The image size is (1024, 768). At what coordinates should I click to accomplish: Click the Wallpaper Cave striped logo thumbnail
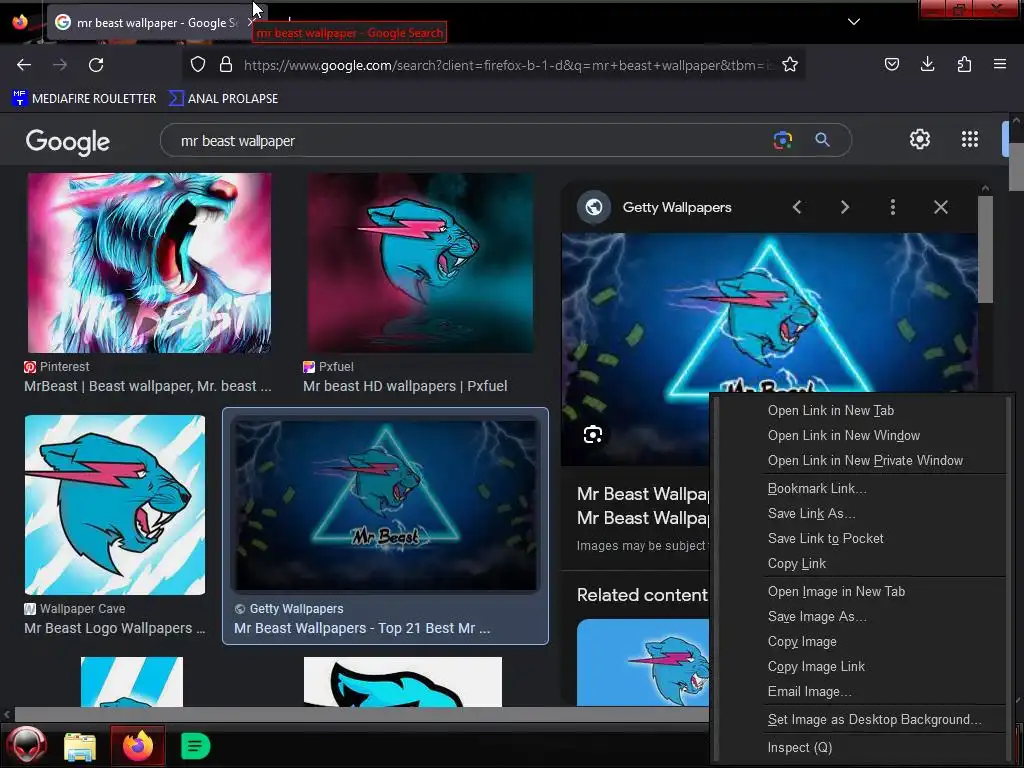tap(115, 505)
